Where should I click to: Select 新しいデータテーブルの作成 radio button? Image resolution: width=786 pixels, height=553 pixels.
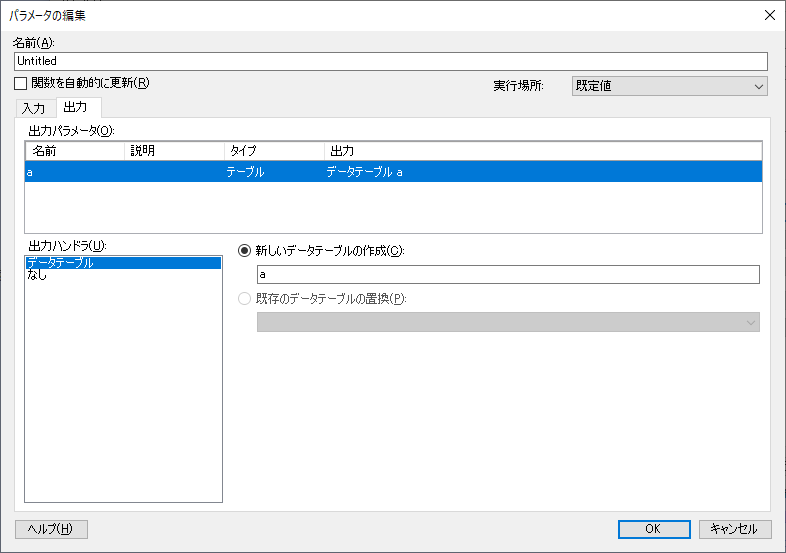[x=244, y=250]
